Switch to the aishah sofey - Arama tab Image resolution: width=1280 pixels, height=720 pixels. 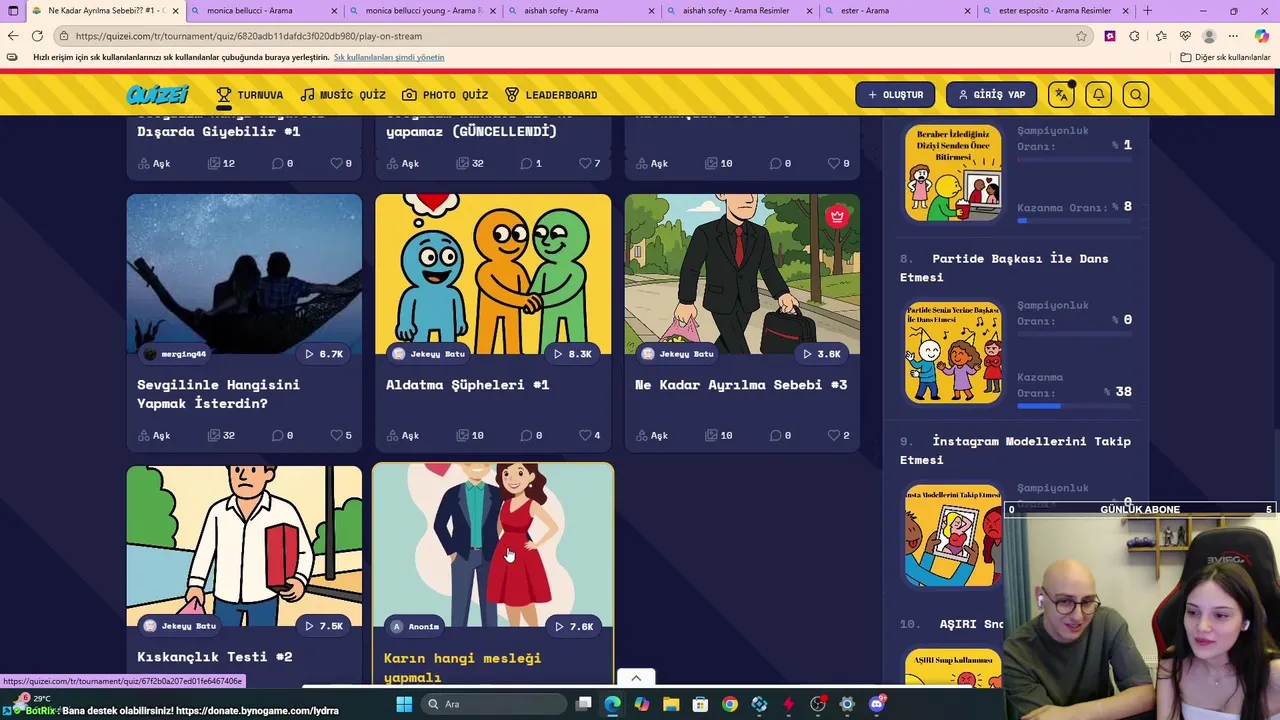click(x=580, y=11)
